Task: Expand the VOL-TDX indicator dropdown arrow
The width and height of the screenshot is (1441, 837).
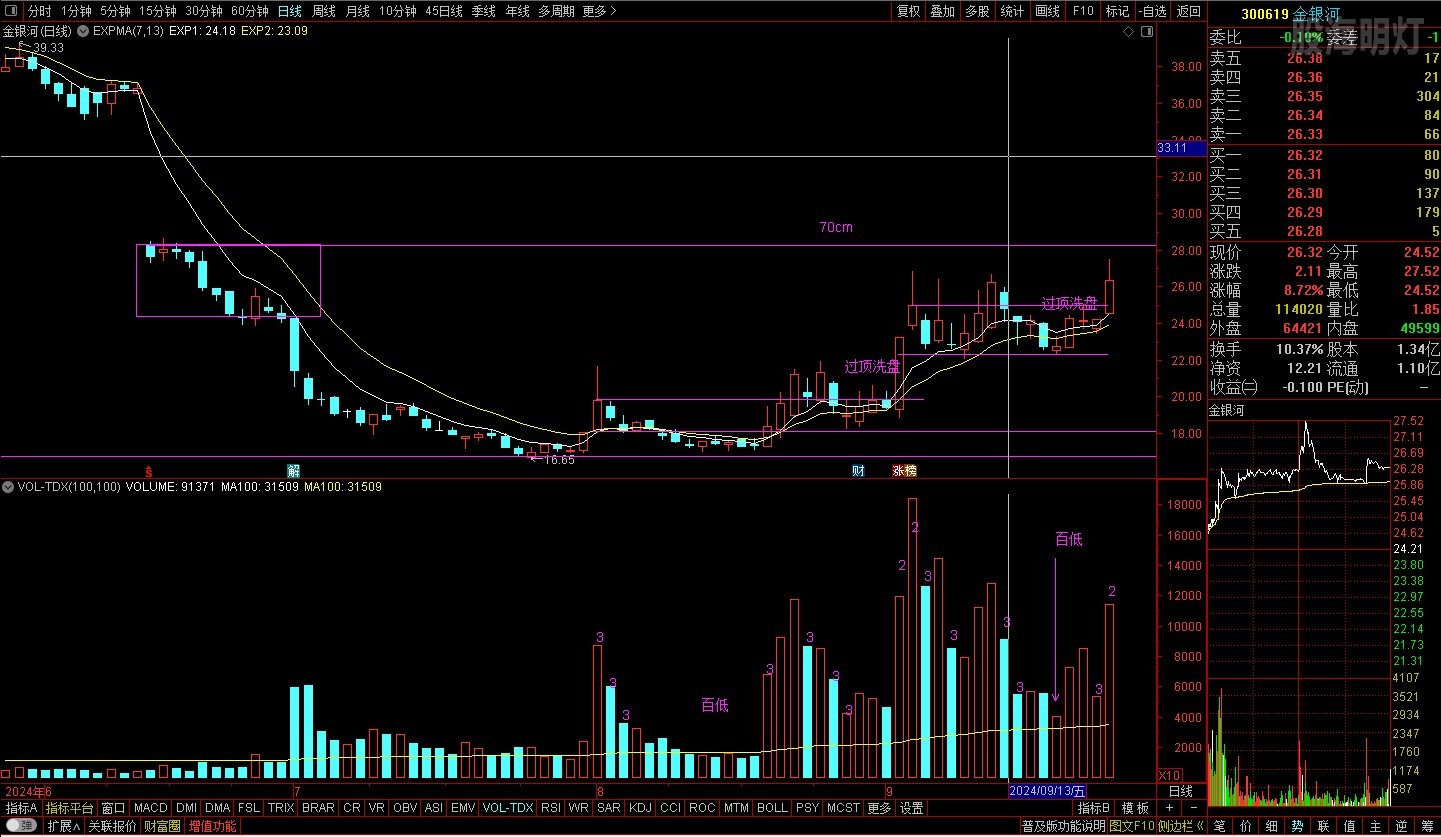Action: click(x=10, y=487)
